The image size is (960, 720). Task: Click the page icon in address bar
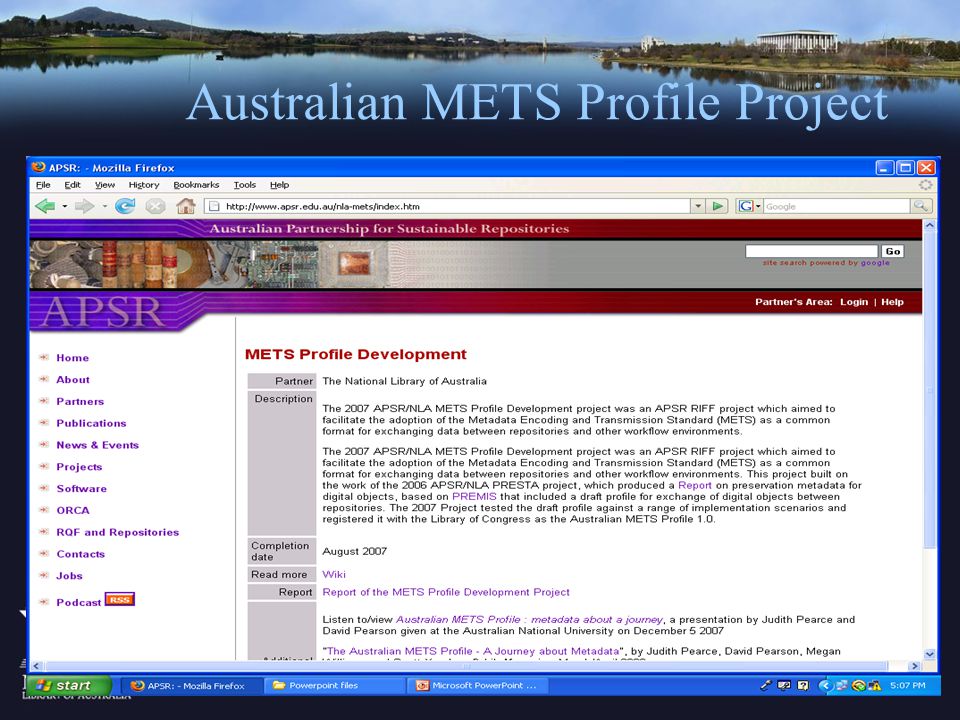[x=214, y=206]
